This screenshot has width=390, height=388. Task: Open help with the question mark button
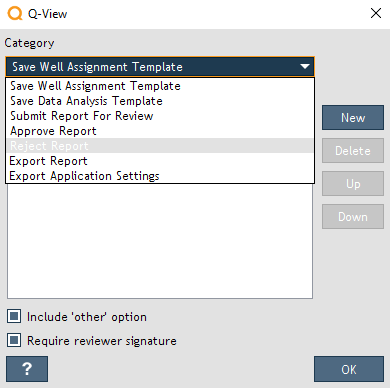tap(27, 369)
